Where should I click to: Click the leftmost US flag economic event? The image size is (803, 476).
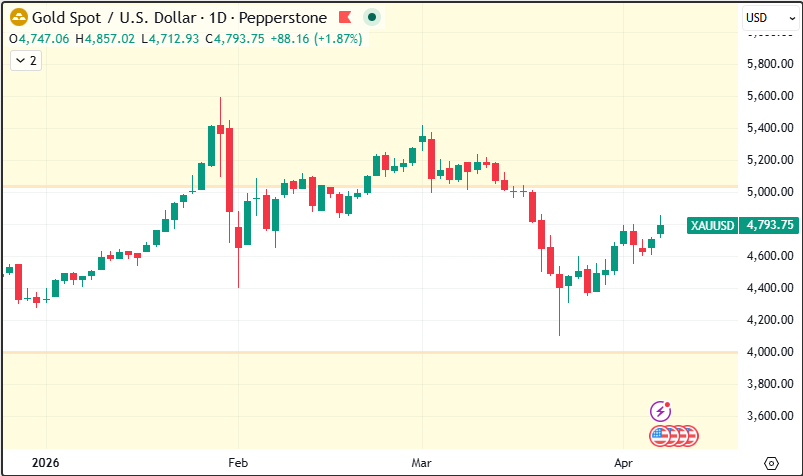(x=659, y=435)
